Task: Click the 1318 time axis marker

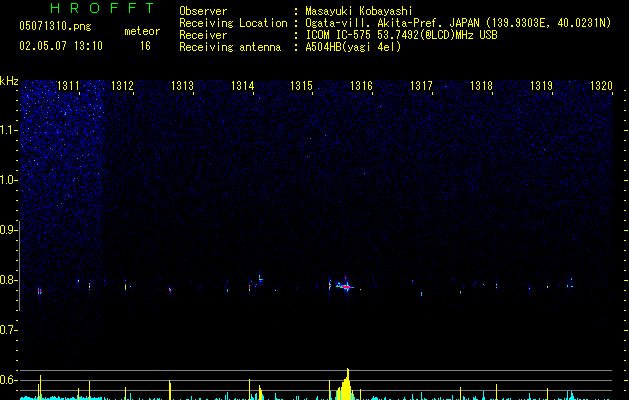Action: click(x=481, y=85)
